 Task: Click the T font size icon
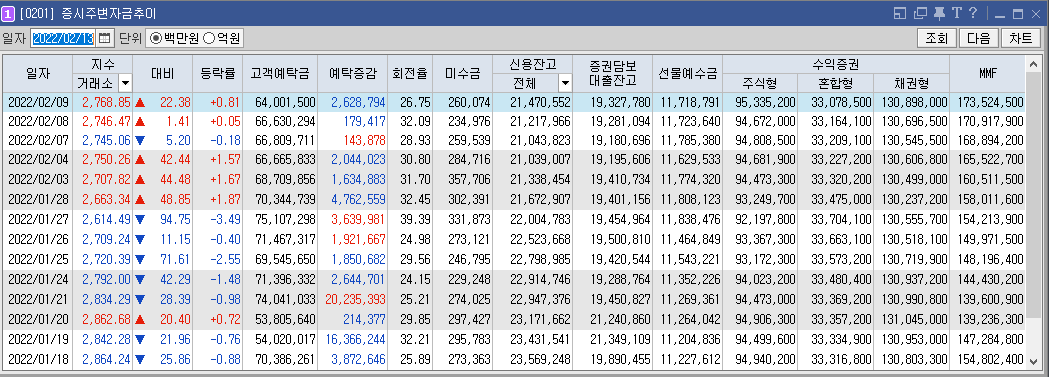(x=957, y=13)
